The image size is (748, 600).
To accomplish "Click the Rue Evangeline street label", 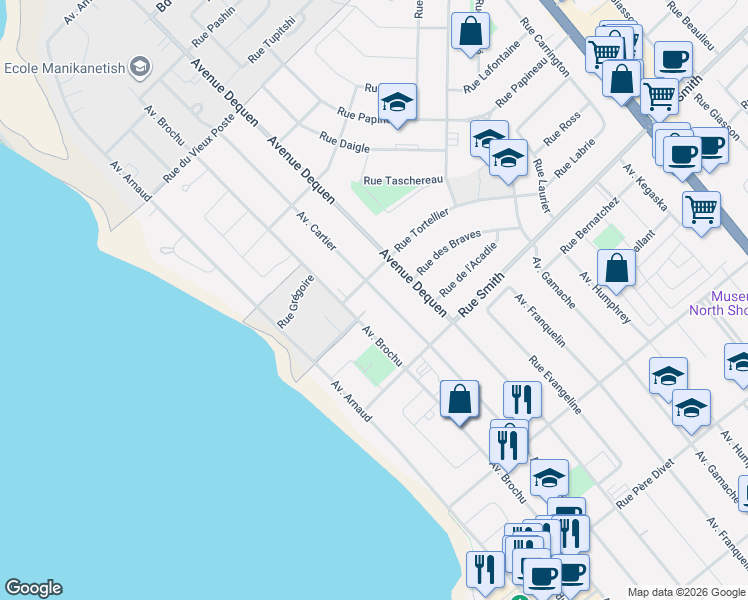I will coord(555,385).
